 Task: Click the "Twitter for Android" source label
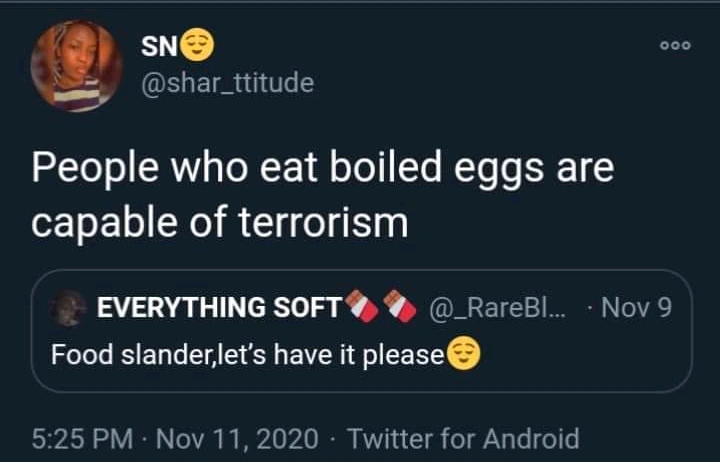point(465,439)
